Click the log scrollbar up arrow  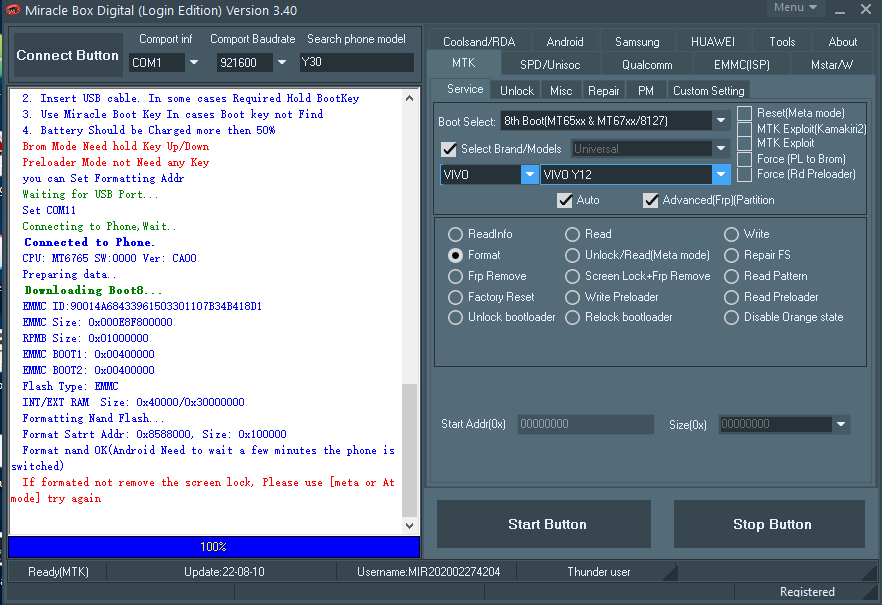[410, 98]
